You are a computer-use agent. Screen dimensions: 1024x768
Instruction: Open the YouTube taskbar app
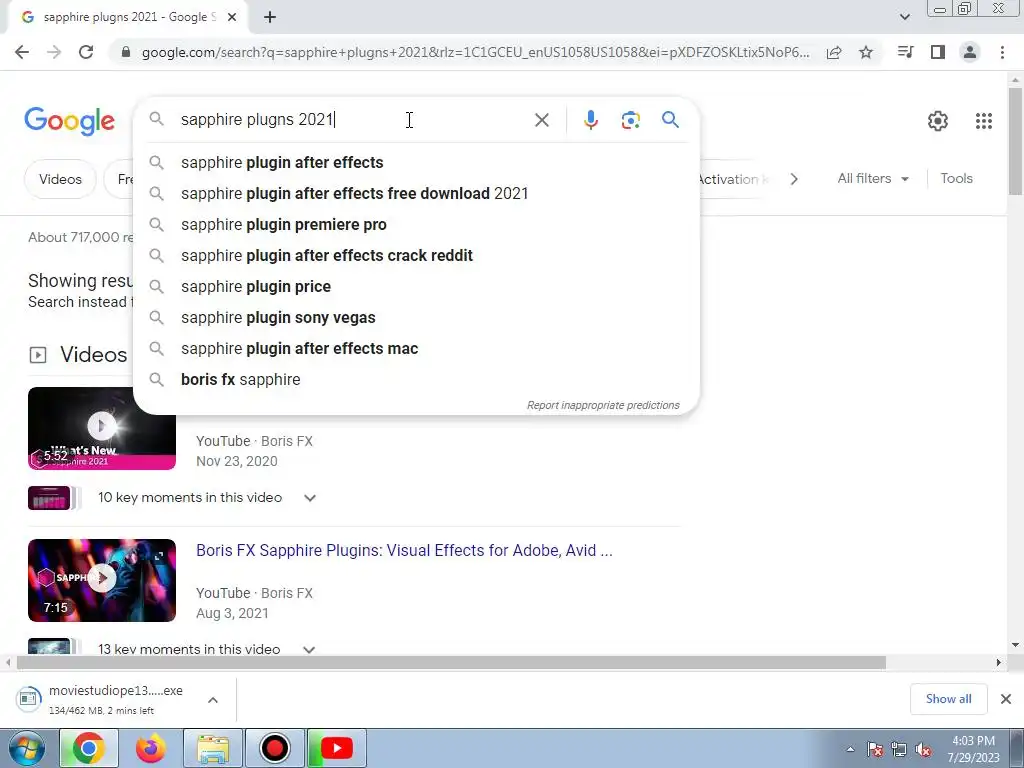(337, 748)
